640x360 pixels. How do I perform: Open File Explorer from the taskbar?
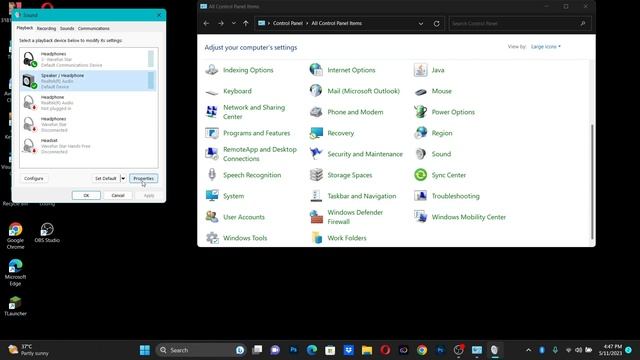(x=367, y=350)
